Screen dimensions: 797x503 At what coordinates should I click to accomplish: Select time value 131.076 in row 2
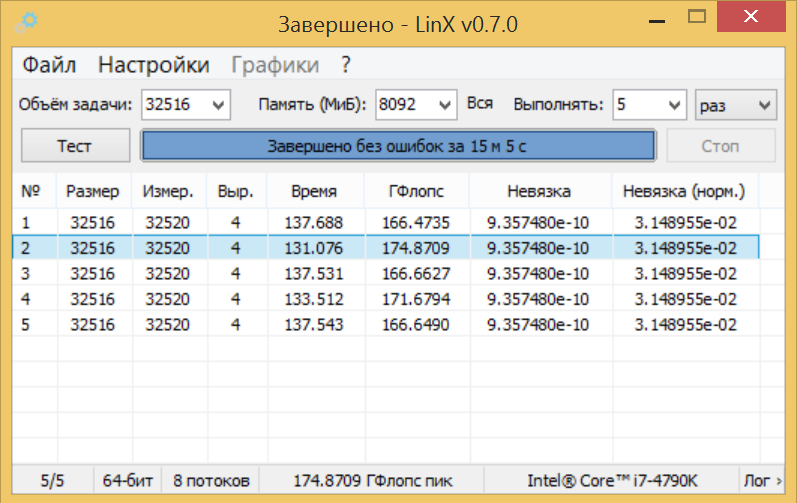point(314,248)
